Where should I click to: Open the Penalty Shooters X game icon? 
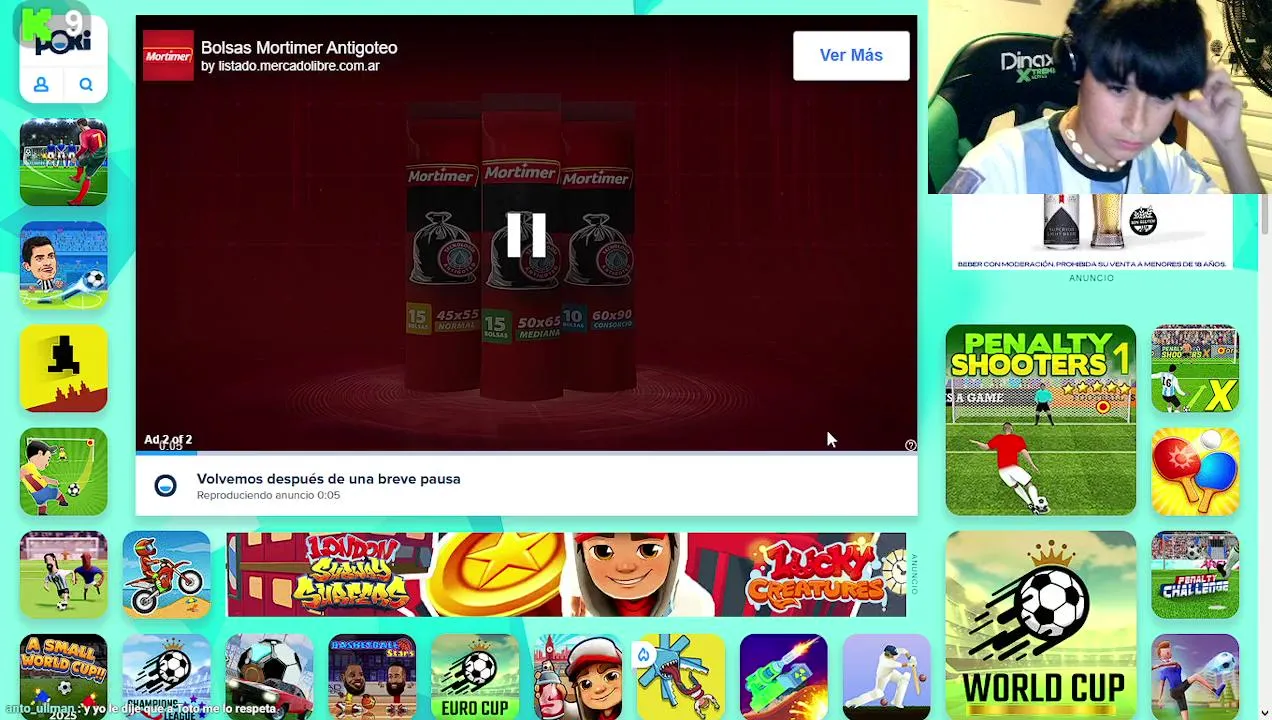[x=1195, y=368]
